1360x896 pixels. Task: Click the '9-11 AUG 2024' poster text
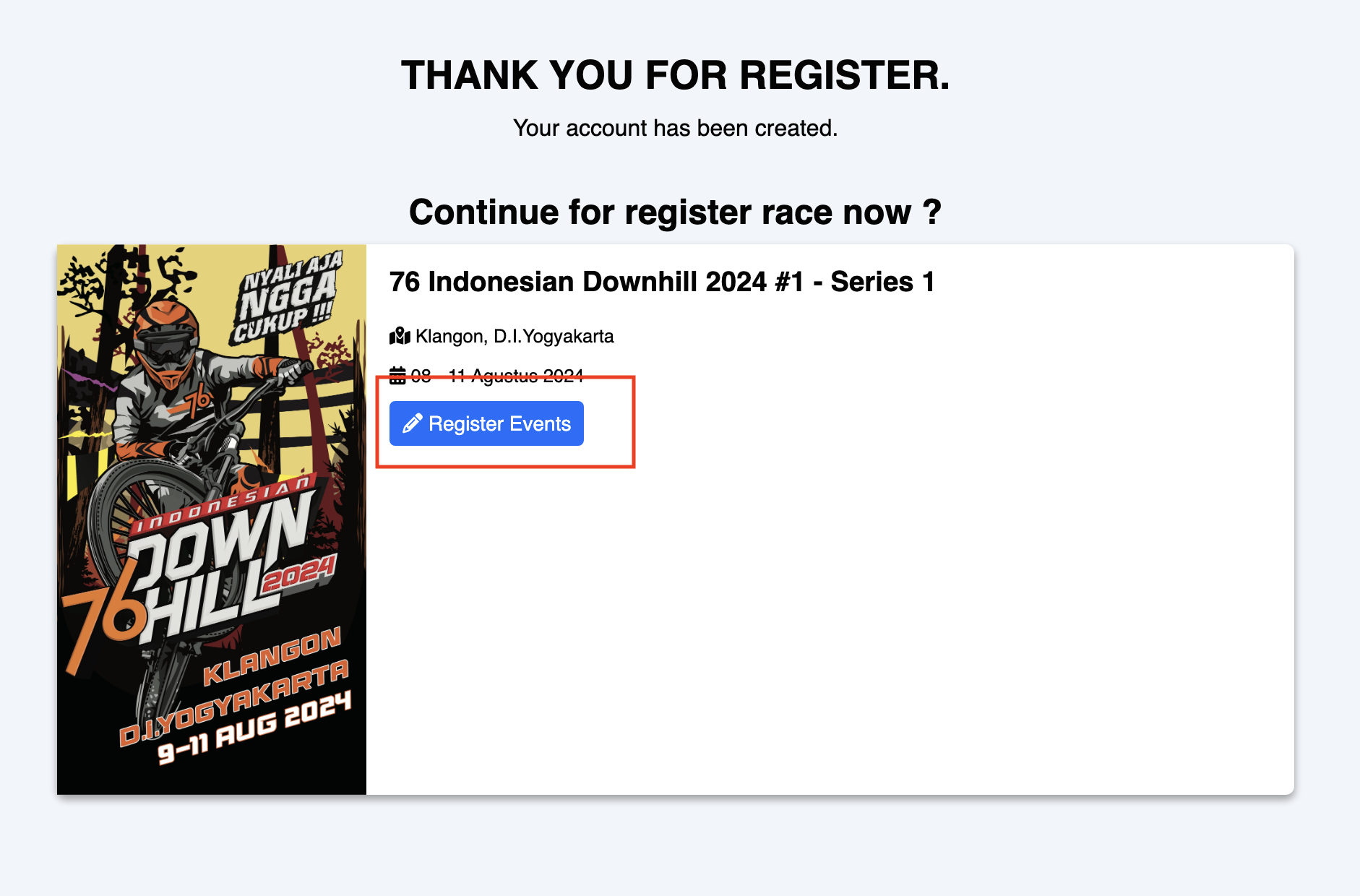pyautogui.click(x=254, y=727)
